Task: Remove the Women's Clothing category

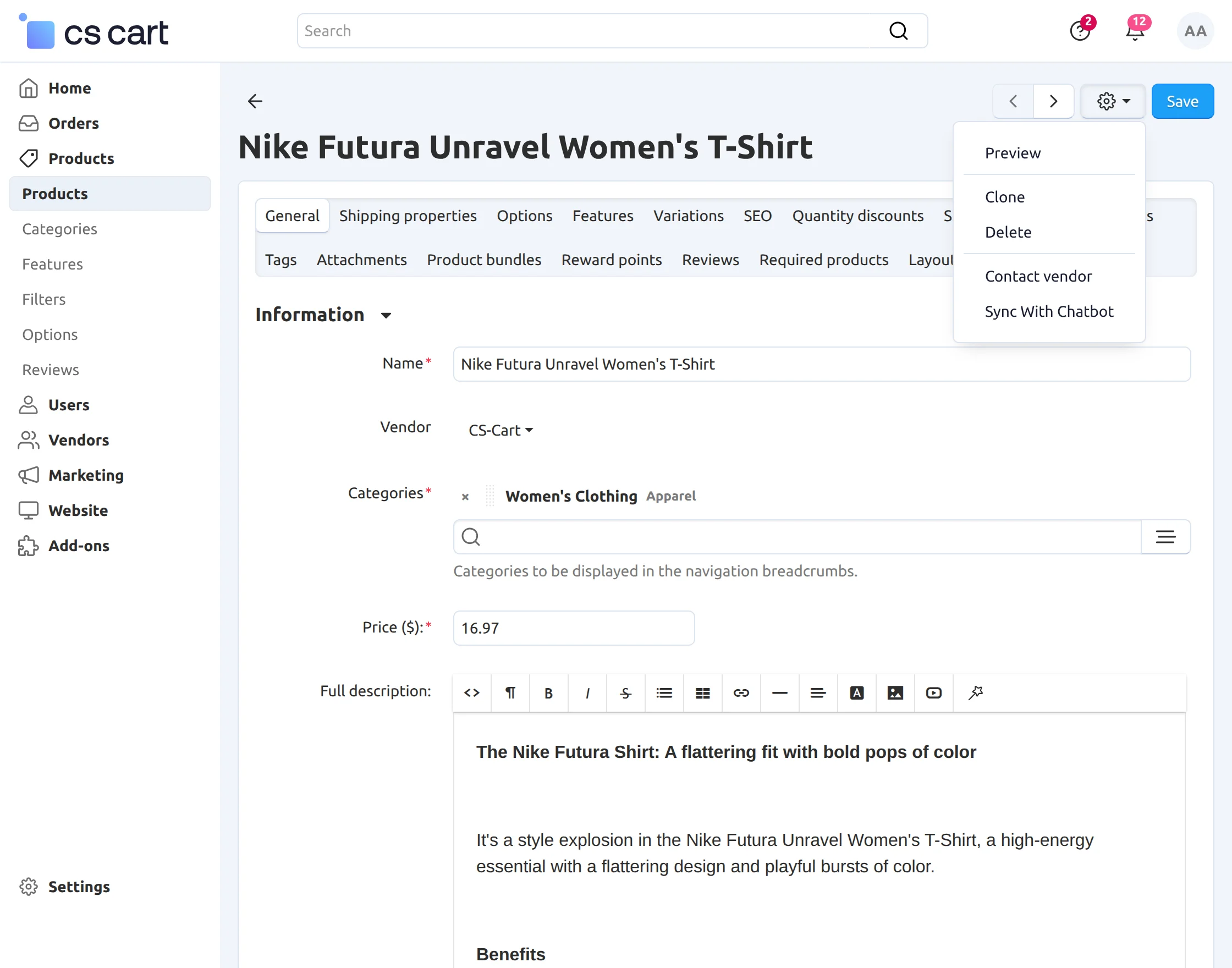Action: (x=465, y=497)
